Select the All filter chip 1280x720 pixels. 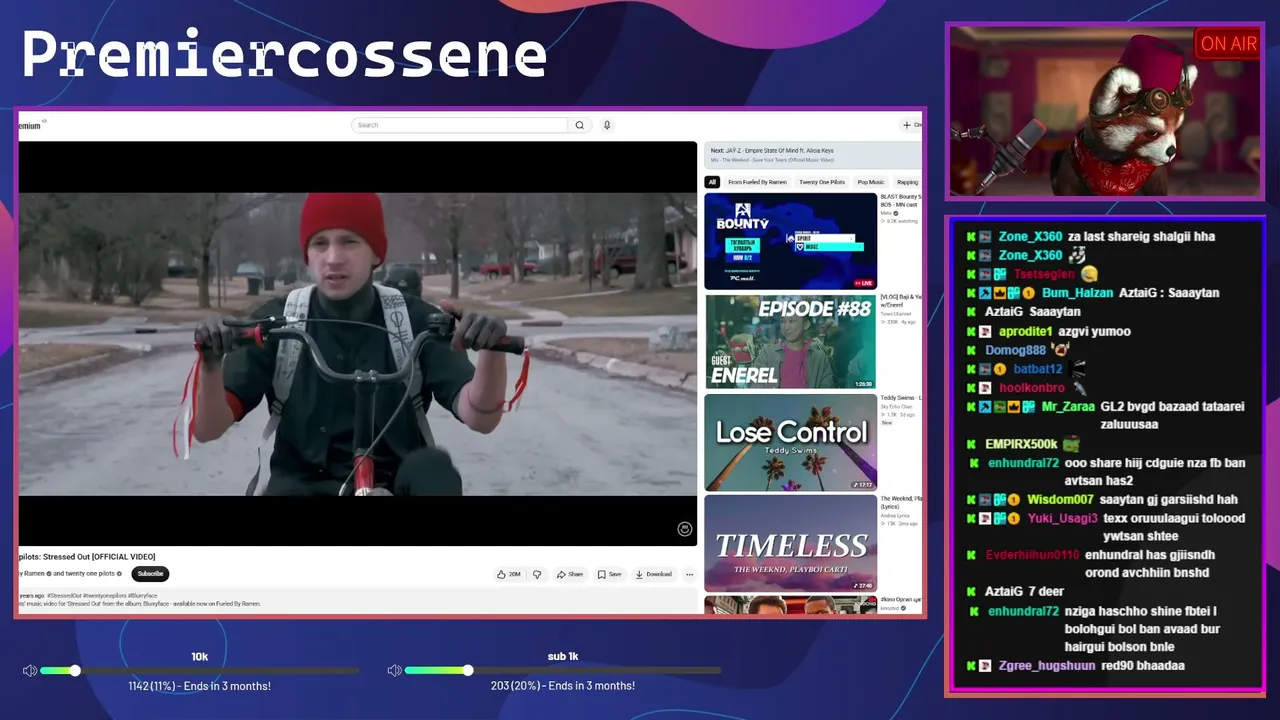712,182
